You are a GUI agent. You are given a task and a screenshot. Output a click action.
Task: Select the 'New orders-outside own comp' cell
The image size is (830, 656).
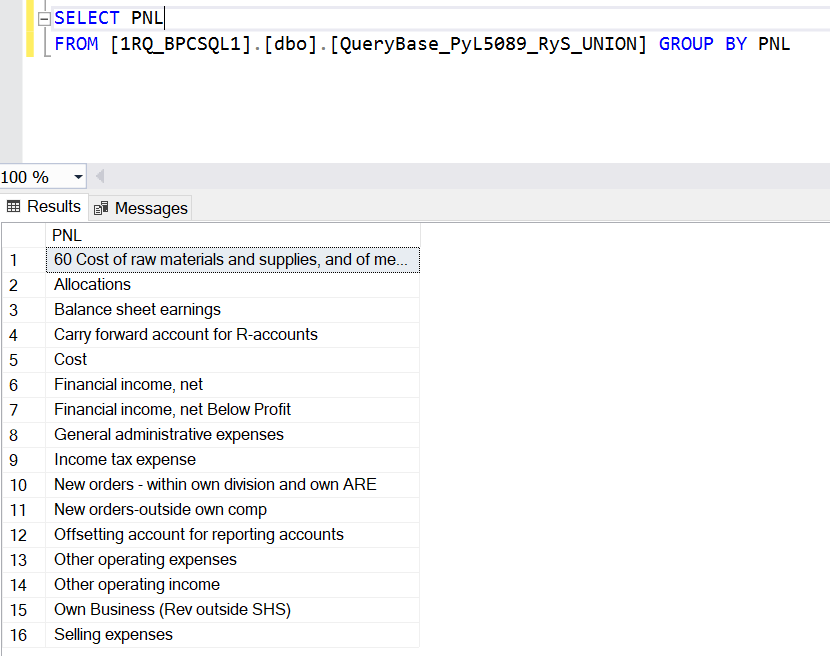pyautogui.click(x=233, y=510)
